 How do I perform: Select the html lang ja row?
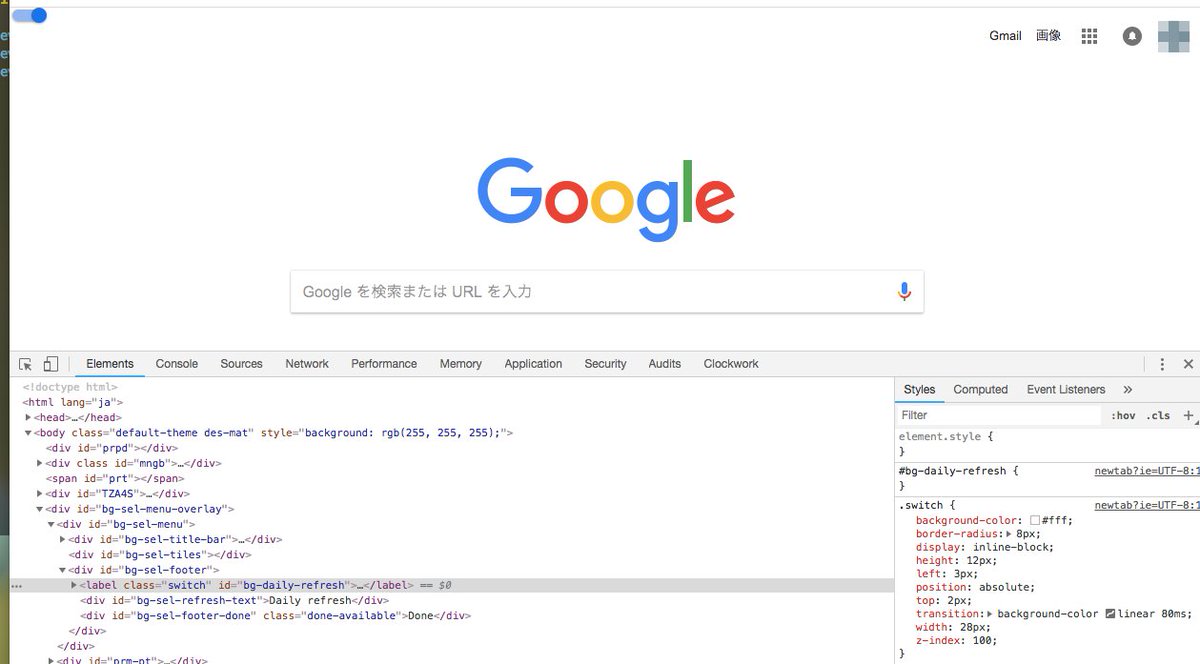452,403
